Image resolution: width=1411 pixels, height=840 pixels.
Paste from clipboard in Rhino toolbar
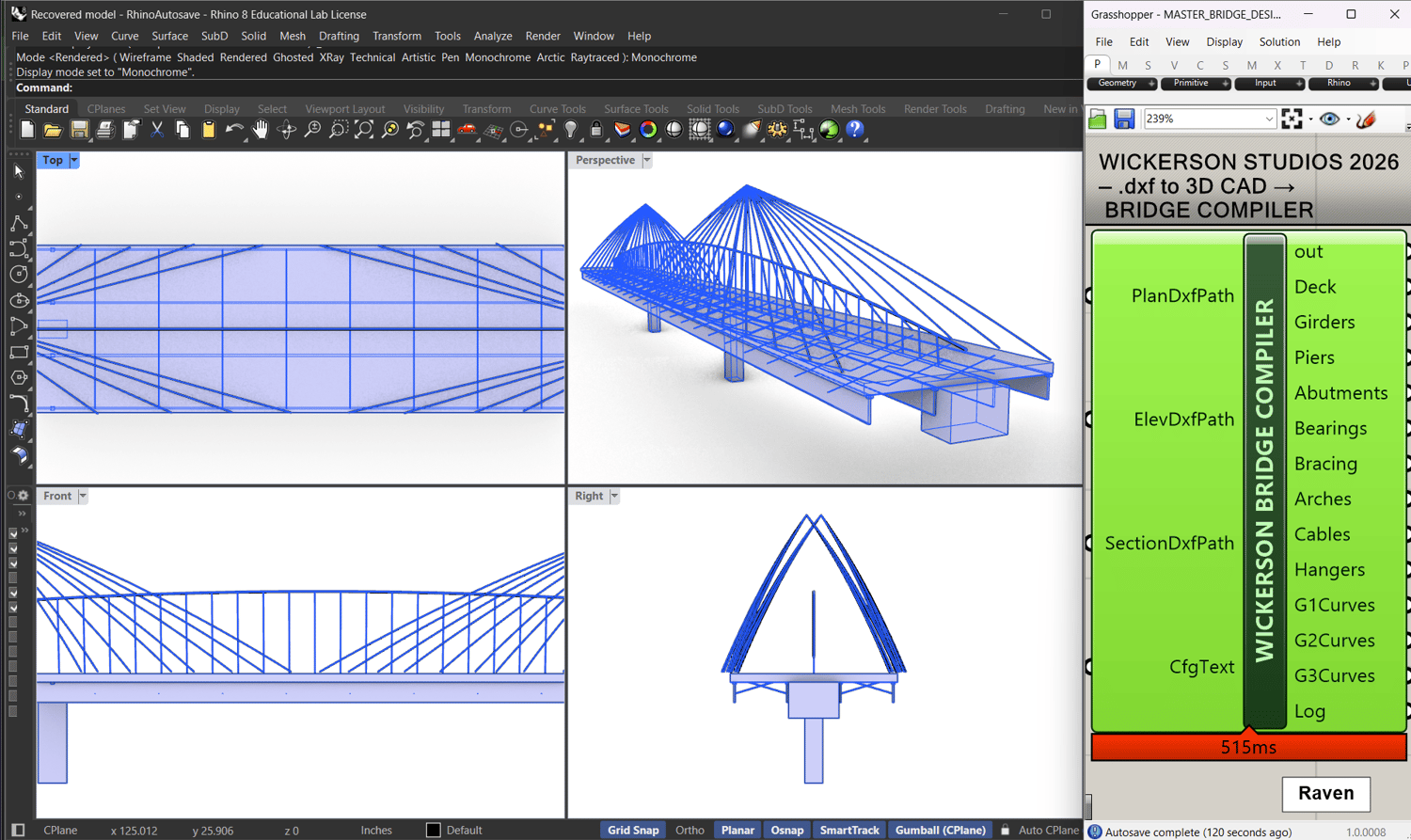[209, 130]
